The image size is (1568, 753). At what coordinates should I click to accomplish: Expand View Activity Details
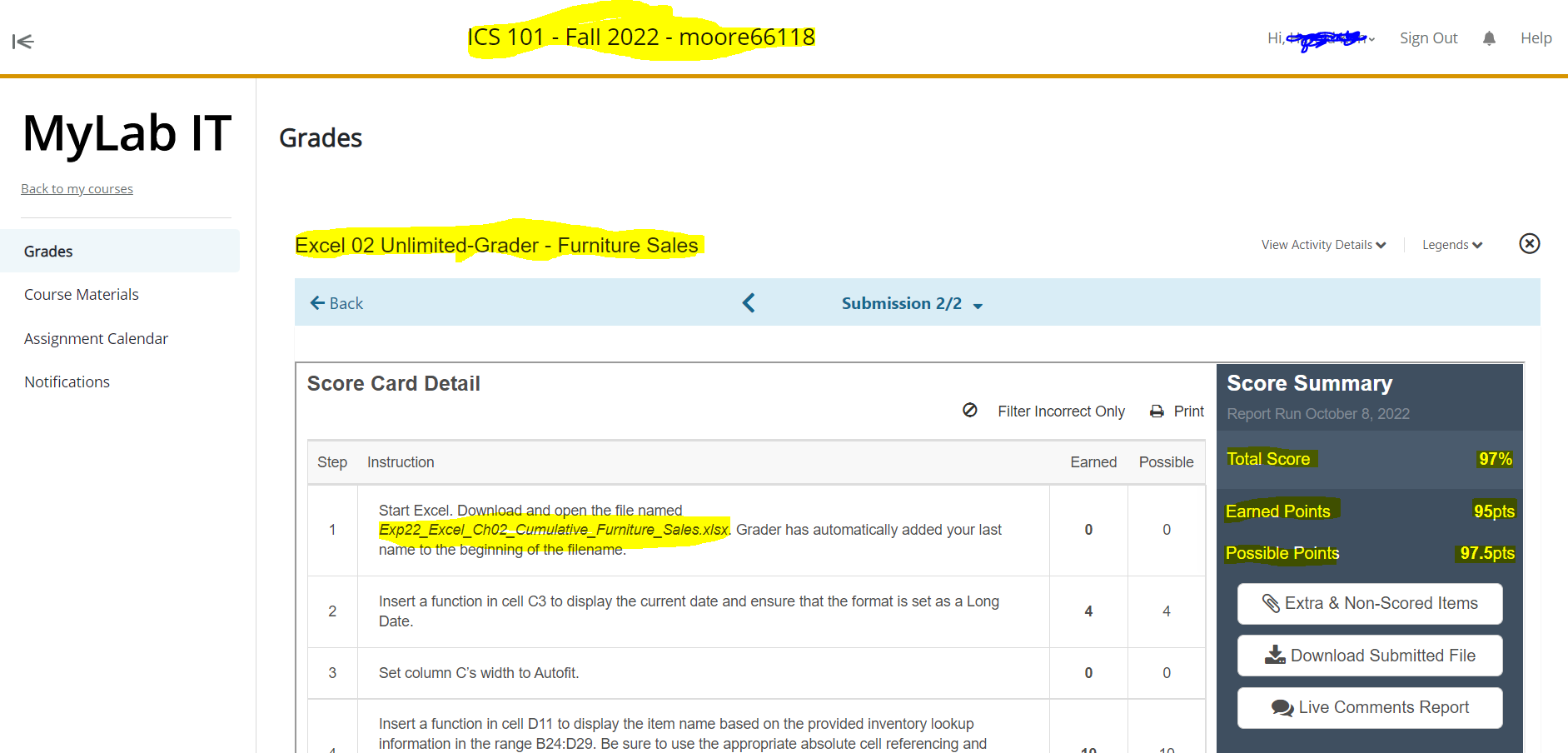1323,245
